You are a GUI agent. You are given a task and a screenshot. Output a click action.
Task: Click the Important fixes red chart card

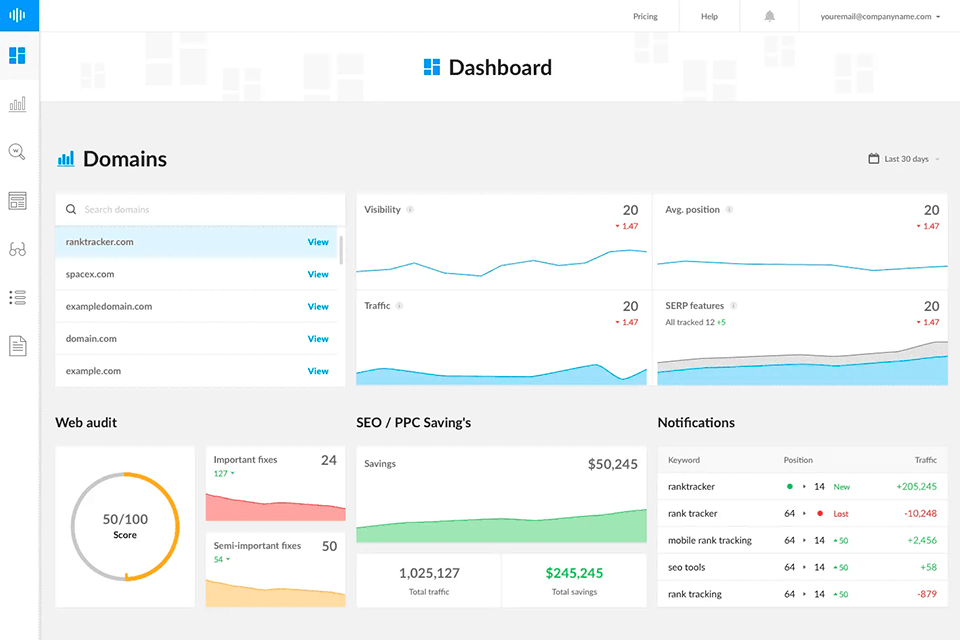pyautogui.click(x=276, y=484)
